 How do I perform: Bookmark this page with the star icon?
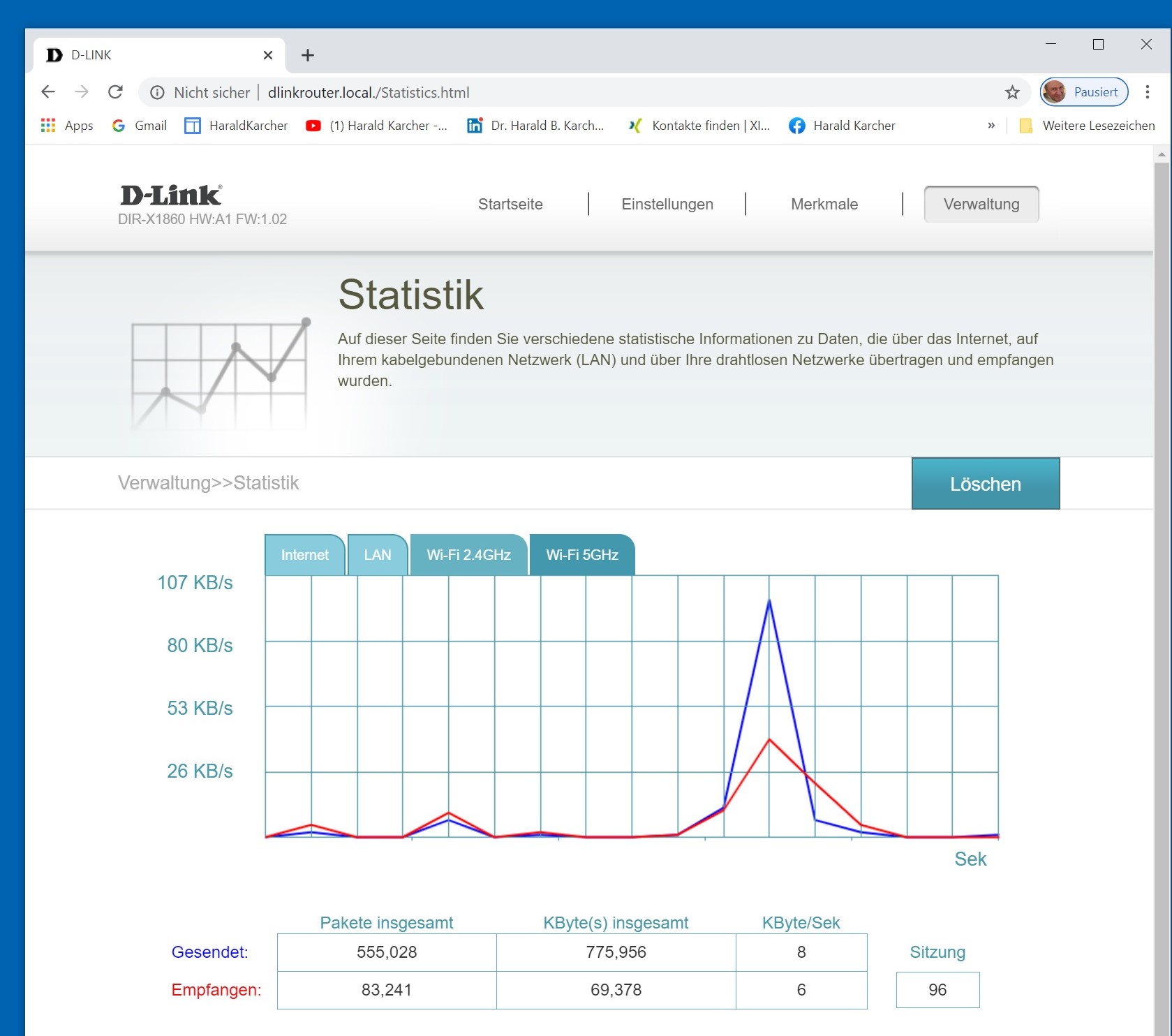(1012, 92)
